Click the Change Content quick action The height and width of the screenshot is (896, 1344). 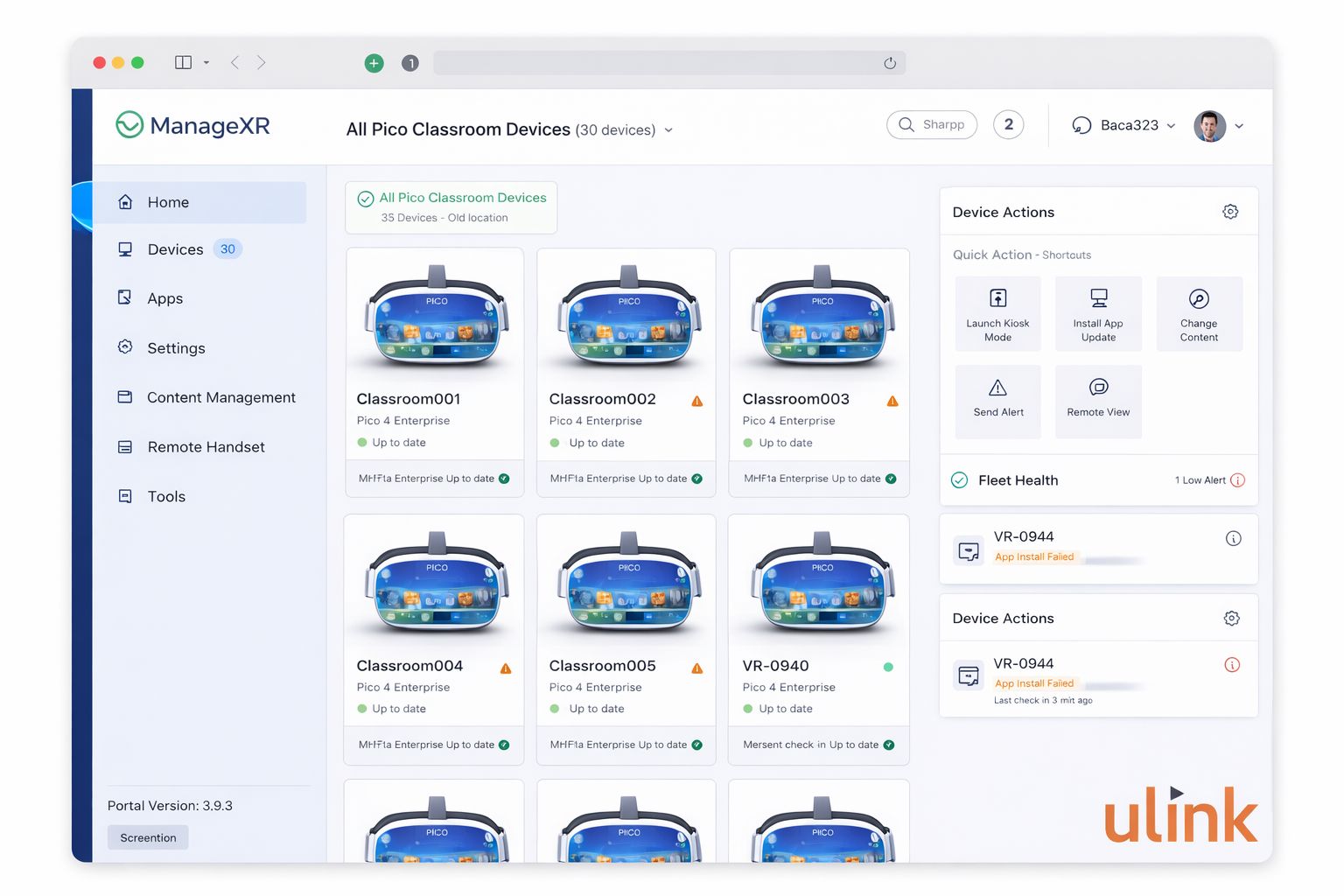pos(1199,313)
